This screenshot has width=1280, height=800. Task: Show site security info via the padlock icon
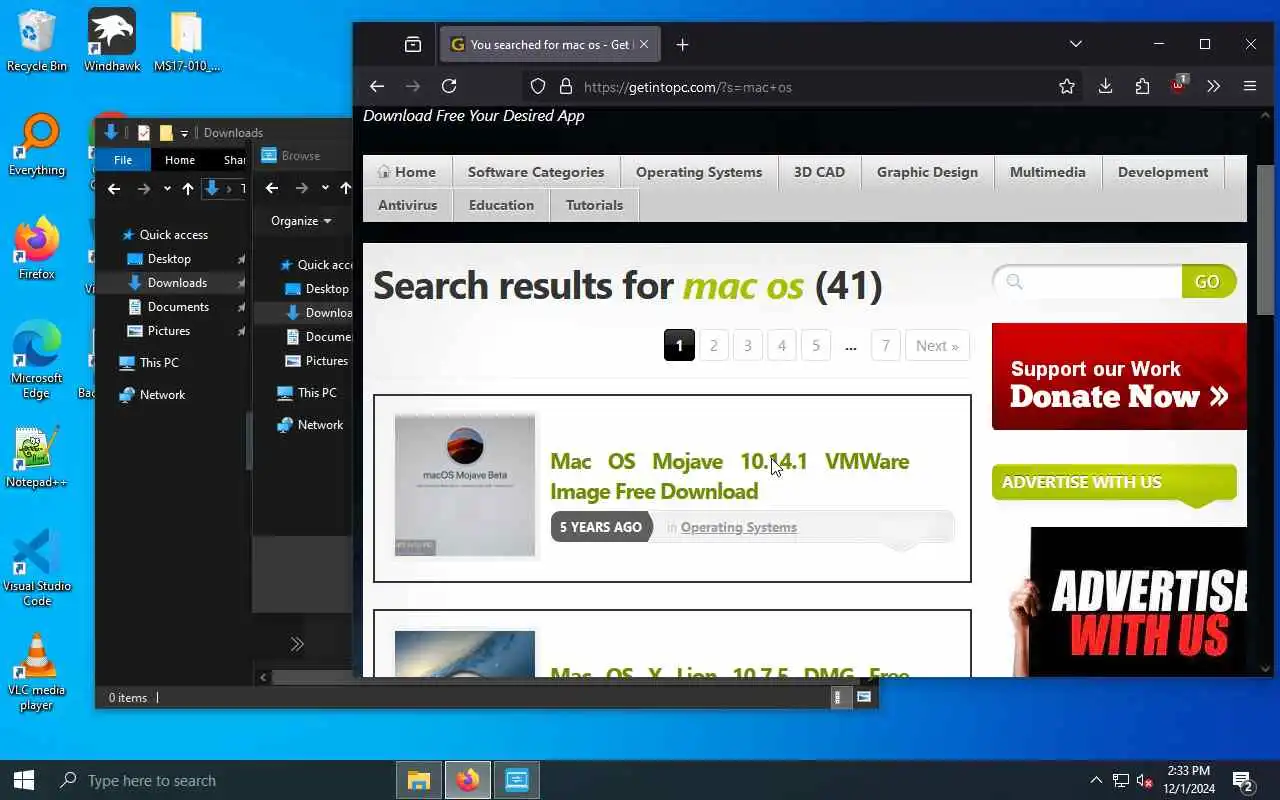[x=565, y=87]
